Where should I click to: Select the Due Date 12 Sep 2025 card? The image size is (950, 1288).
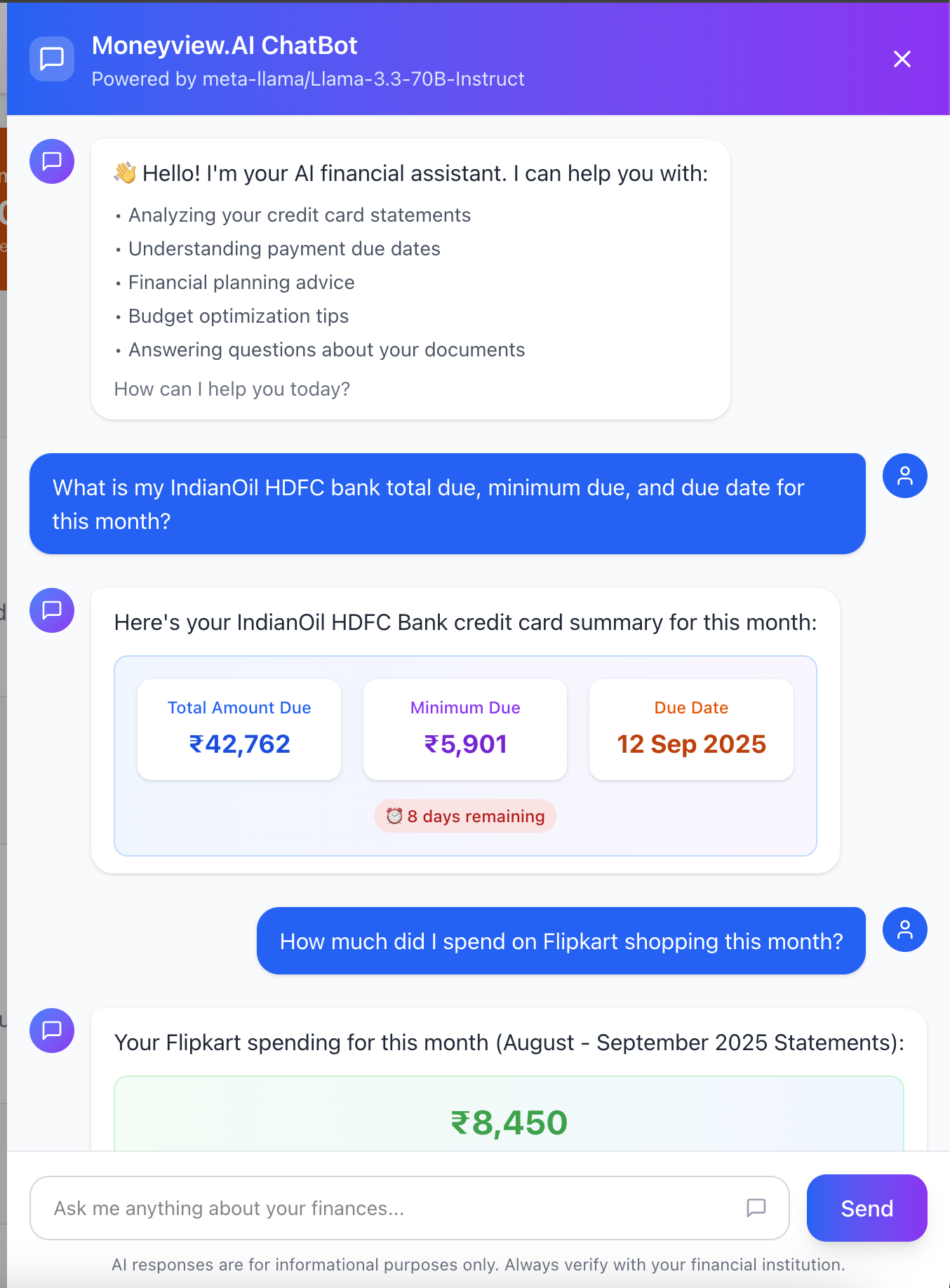coord(691,730)
